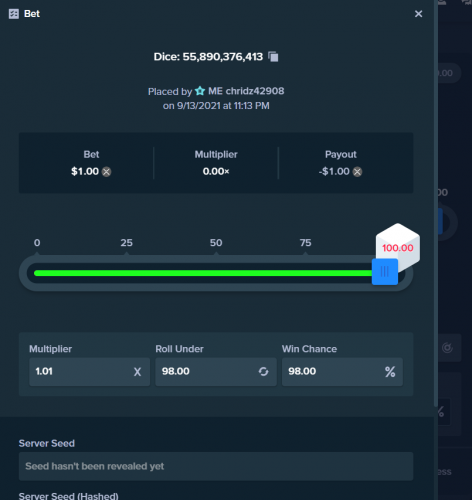Click the 100.00 dice result cube
This screenshot has height=500, width=472.
(398, 247)
